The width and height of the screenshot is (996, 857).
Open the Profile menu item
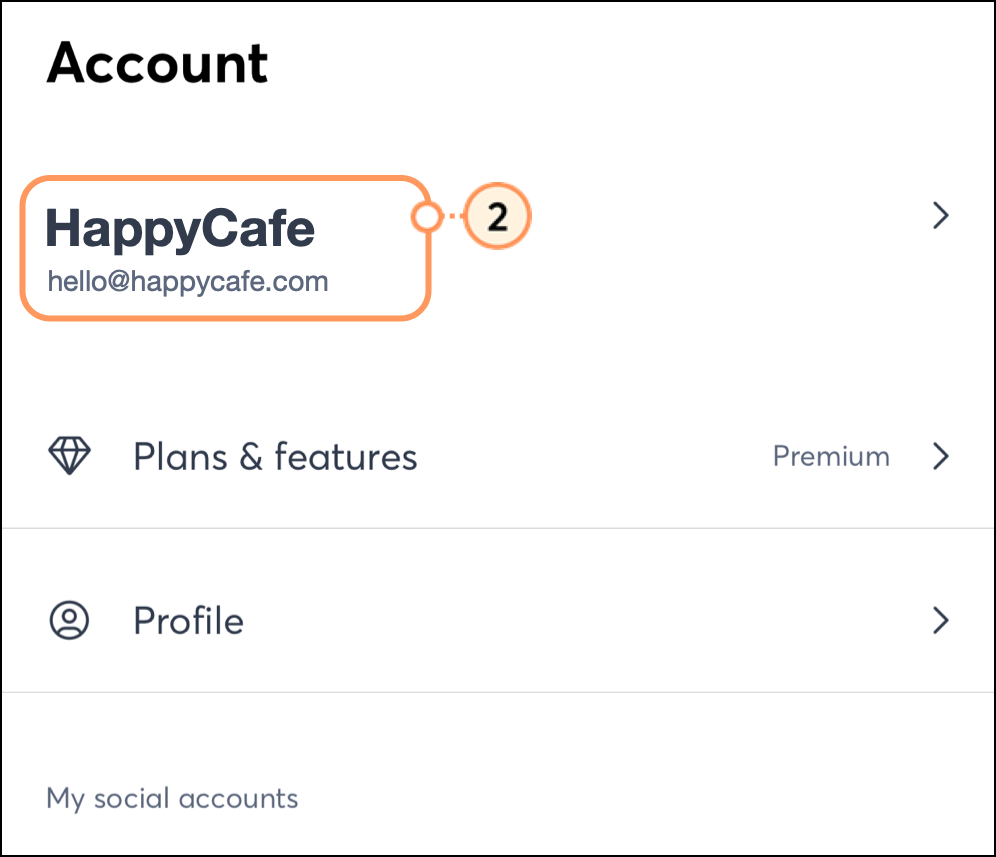[x=188, y=621]
